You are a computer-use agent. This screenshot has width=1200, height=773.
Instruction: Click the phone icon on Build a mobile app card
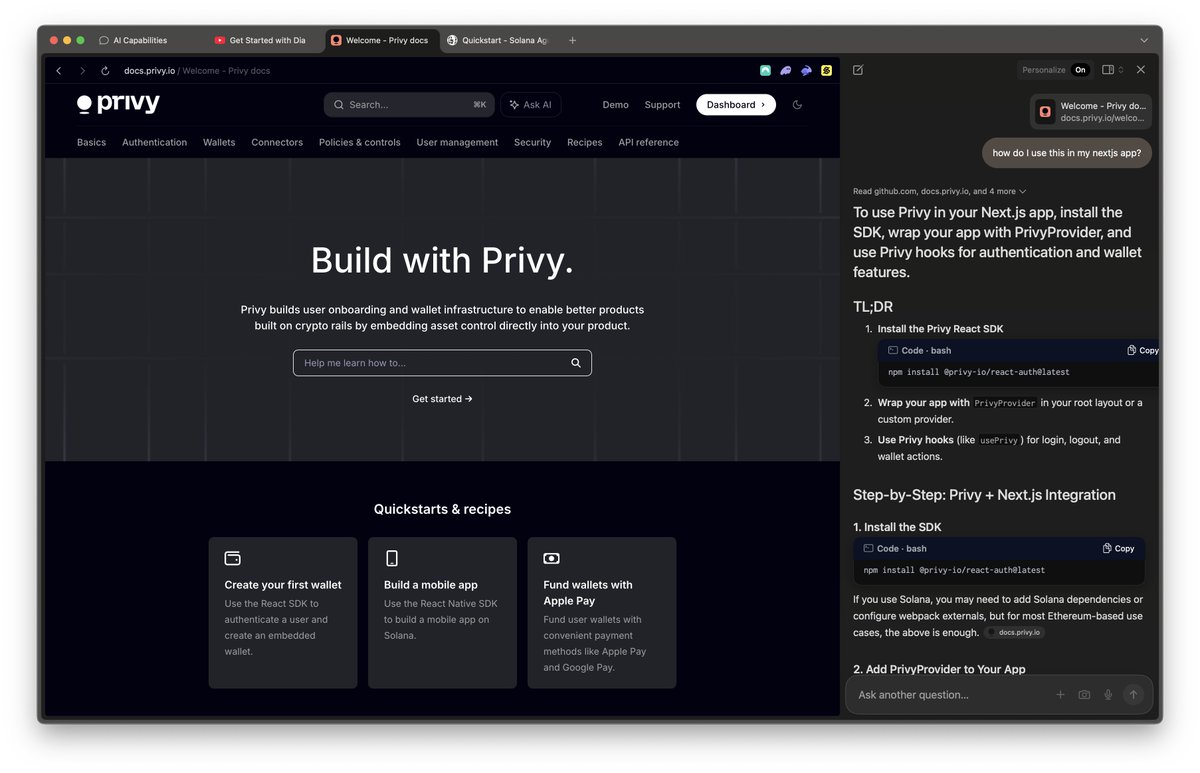(392, 558)
